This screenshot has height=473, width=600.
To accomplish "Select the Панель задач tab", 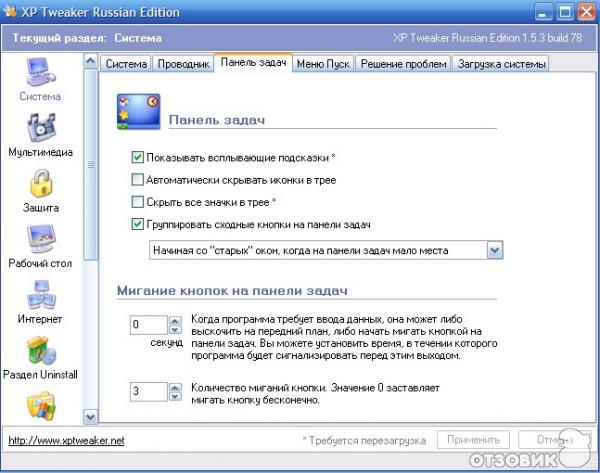I will click(253, 62).
